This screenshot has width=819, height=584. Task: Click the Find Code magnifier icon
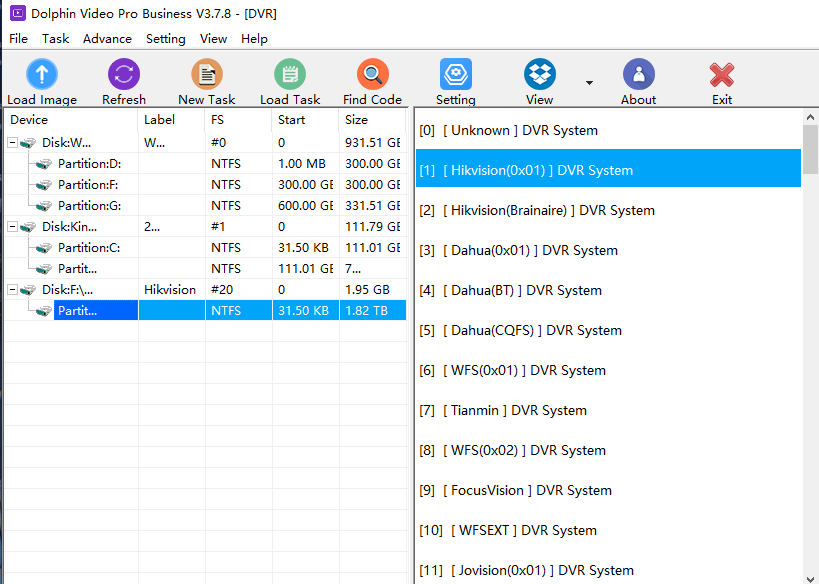pos(372,74)
